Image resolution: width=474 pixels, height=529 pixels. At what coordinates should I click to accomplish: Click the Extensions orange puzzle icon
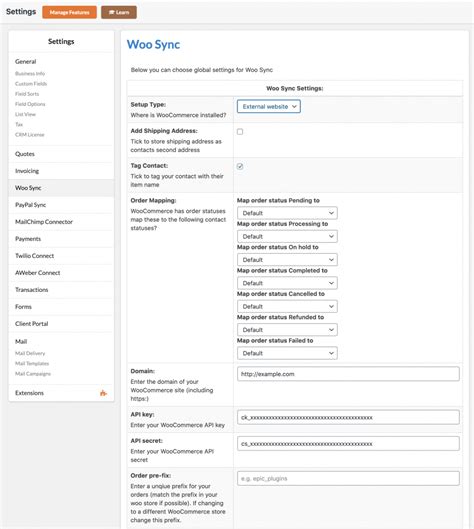click(x=103, y=393)
